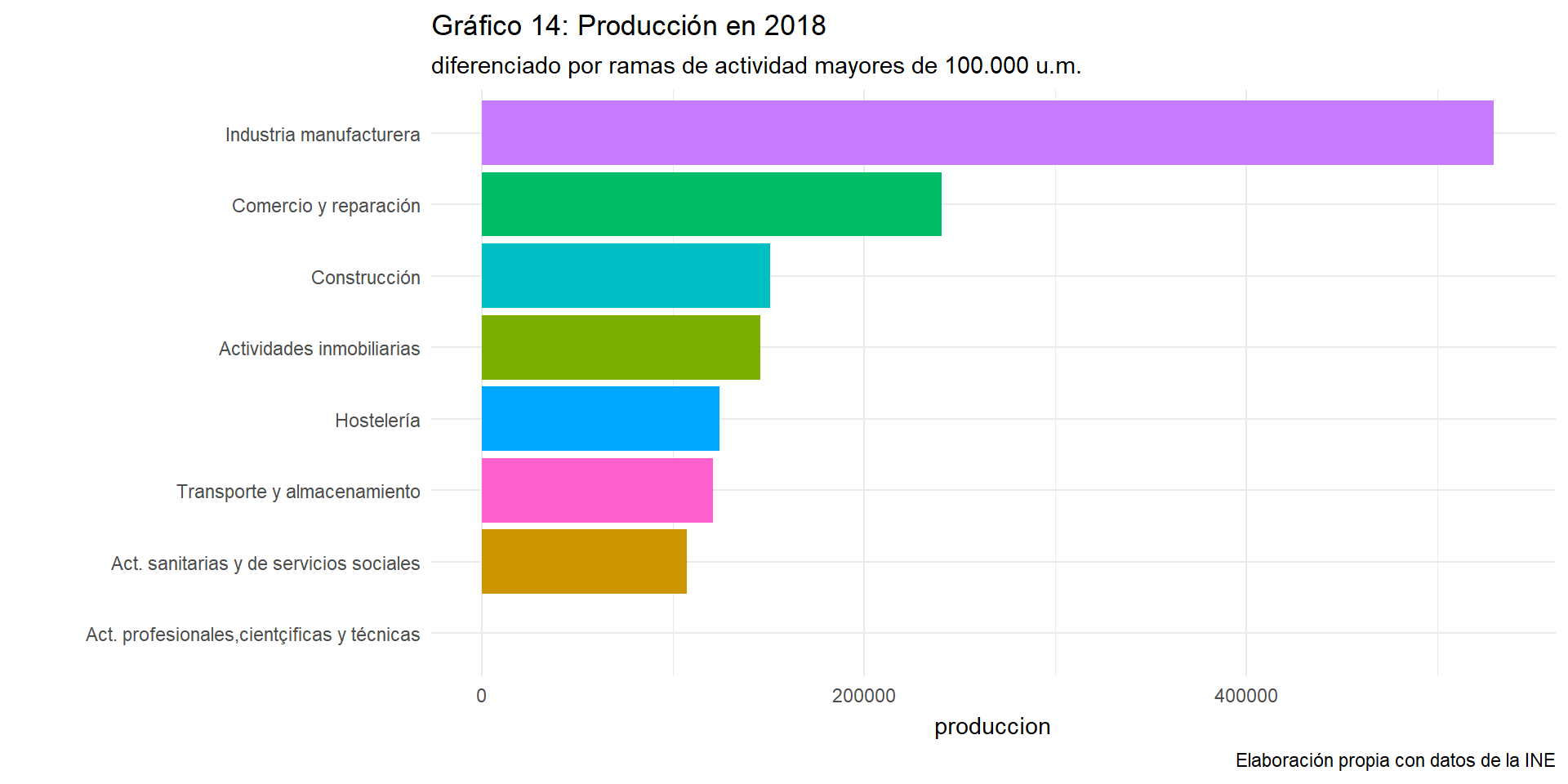Viewport: 1568px width, 784px height.
Task: Click the 'Elaboración propia' source caption
Action: 1395,760
